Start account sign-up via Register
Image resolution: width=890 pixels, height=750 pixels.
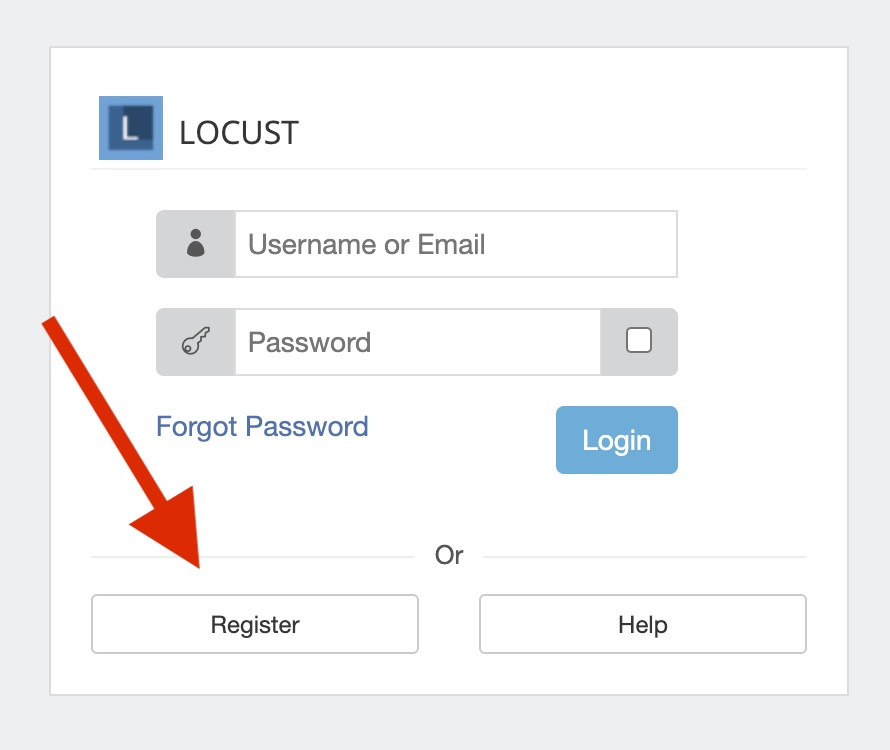255,625
